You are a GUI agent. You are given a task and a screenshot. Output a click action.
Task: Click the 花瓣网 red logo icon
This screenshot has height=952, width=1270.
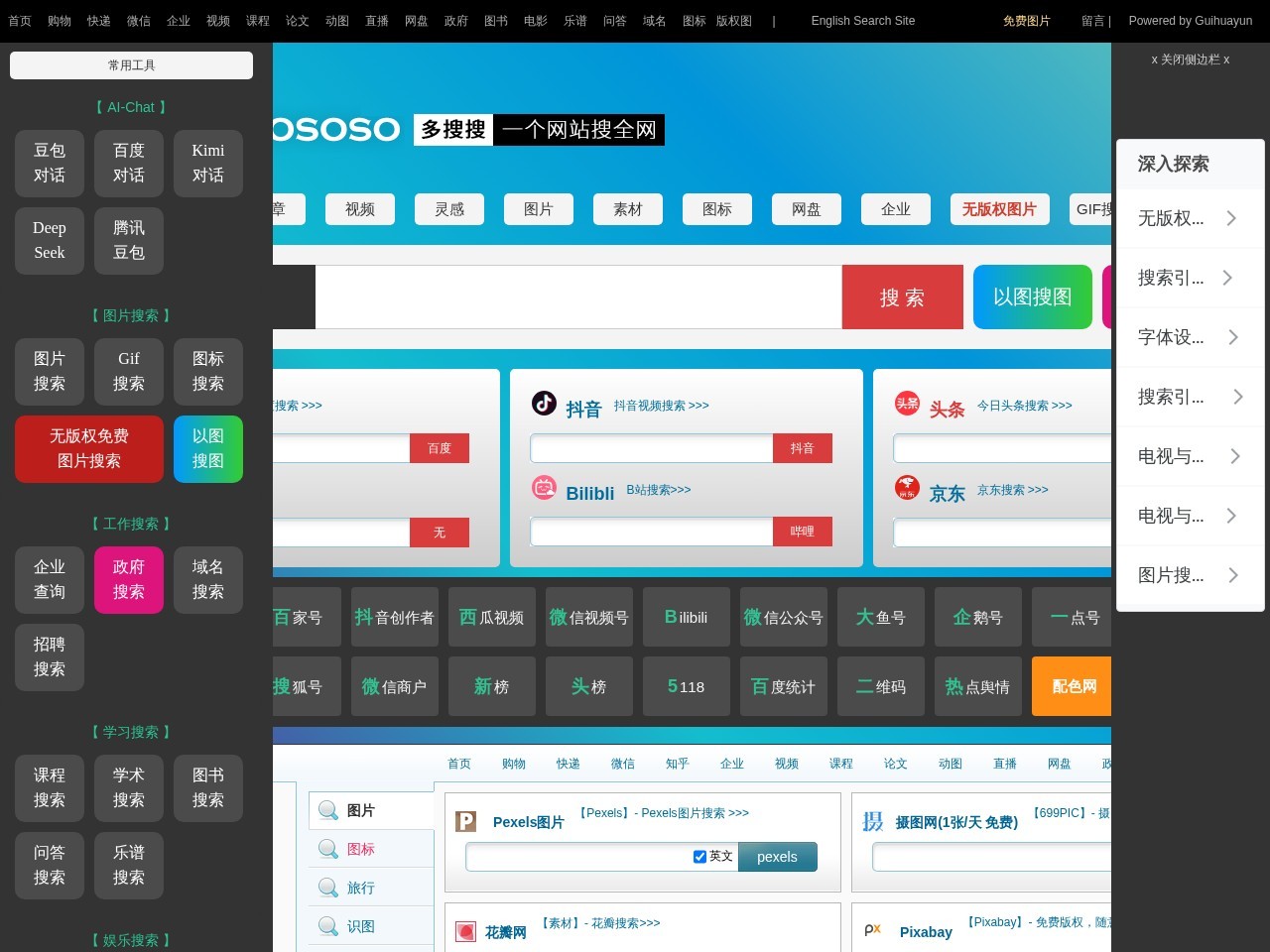pyautogui.click(x=465, y=931)
